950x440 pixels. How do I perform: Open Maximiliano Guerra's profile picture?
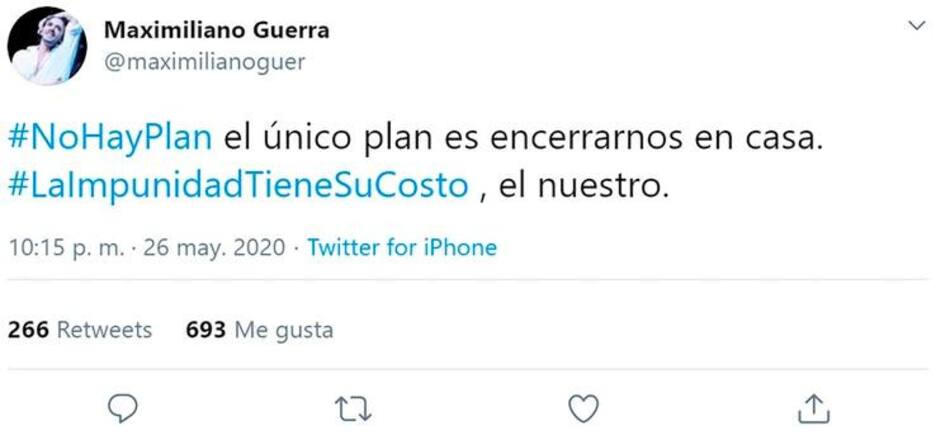click(47, 45)
